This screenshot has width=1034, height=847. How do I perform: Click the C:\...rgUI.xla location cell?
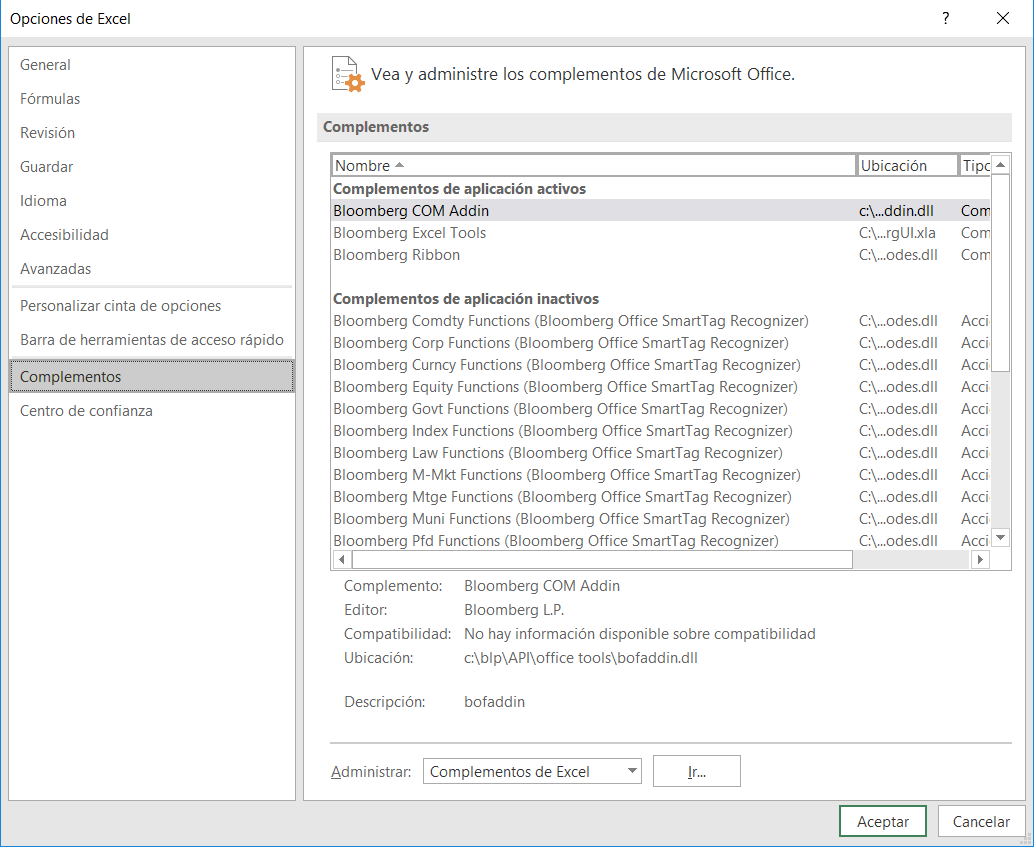click(897, 233)
